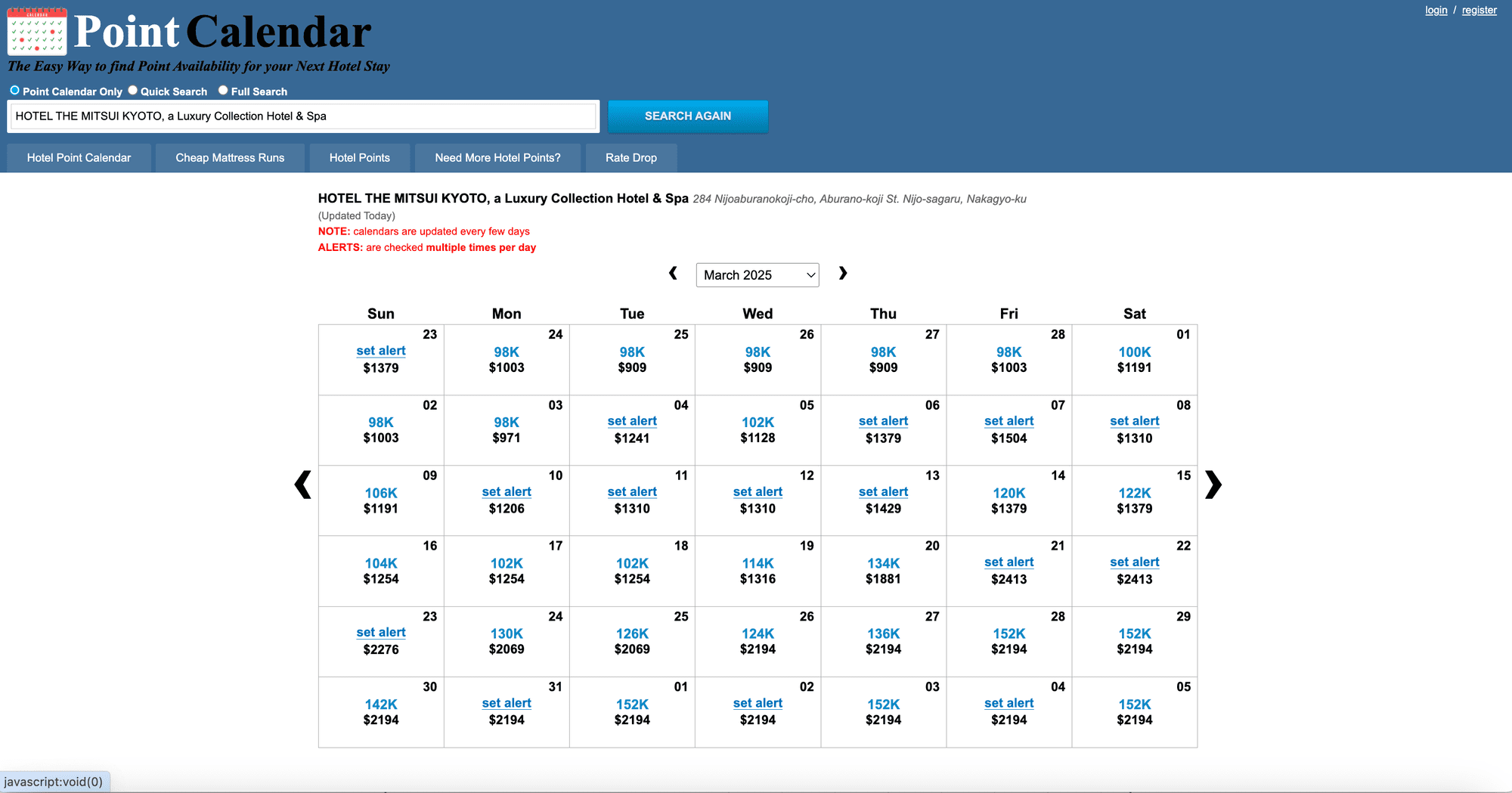Click set alert for February 23 at $1379
This screenshot has height=793, width=1512.
point(381,351)
